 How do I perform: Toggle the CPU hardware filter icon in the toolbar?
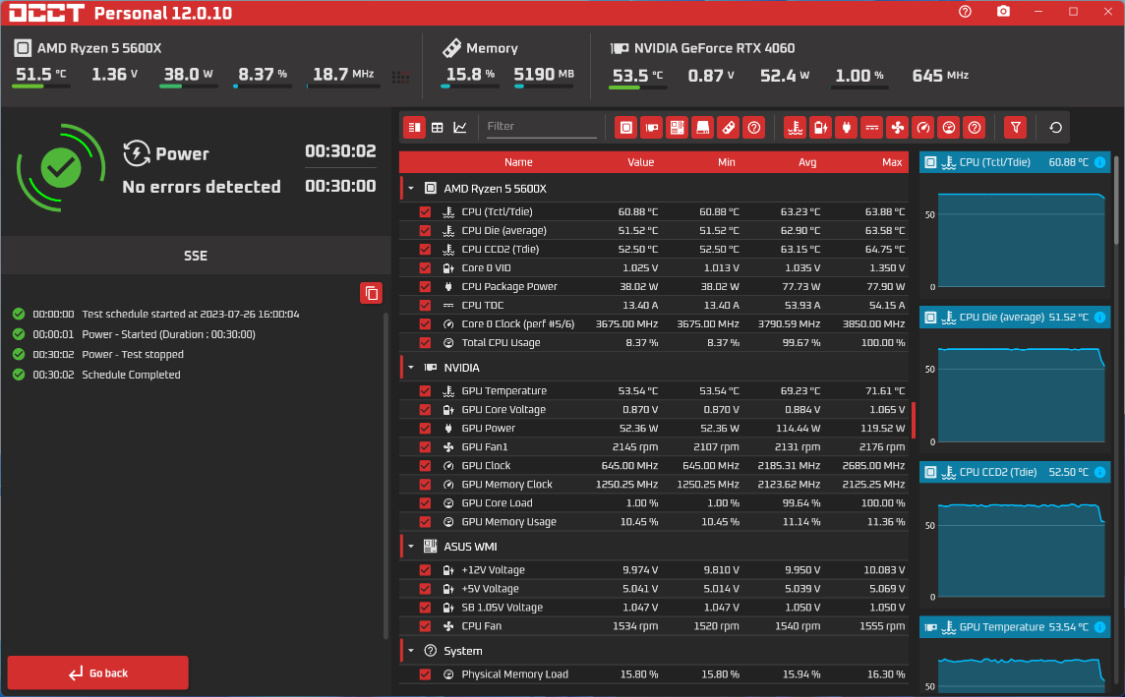pos(626,128)
